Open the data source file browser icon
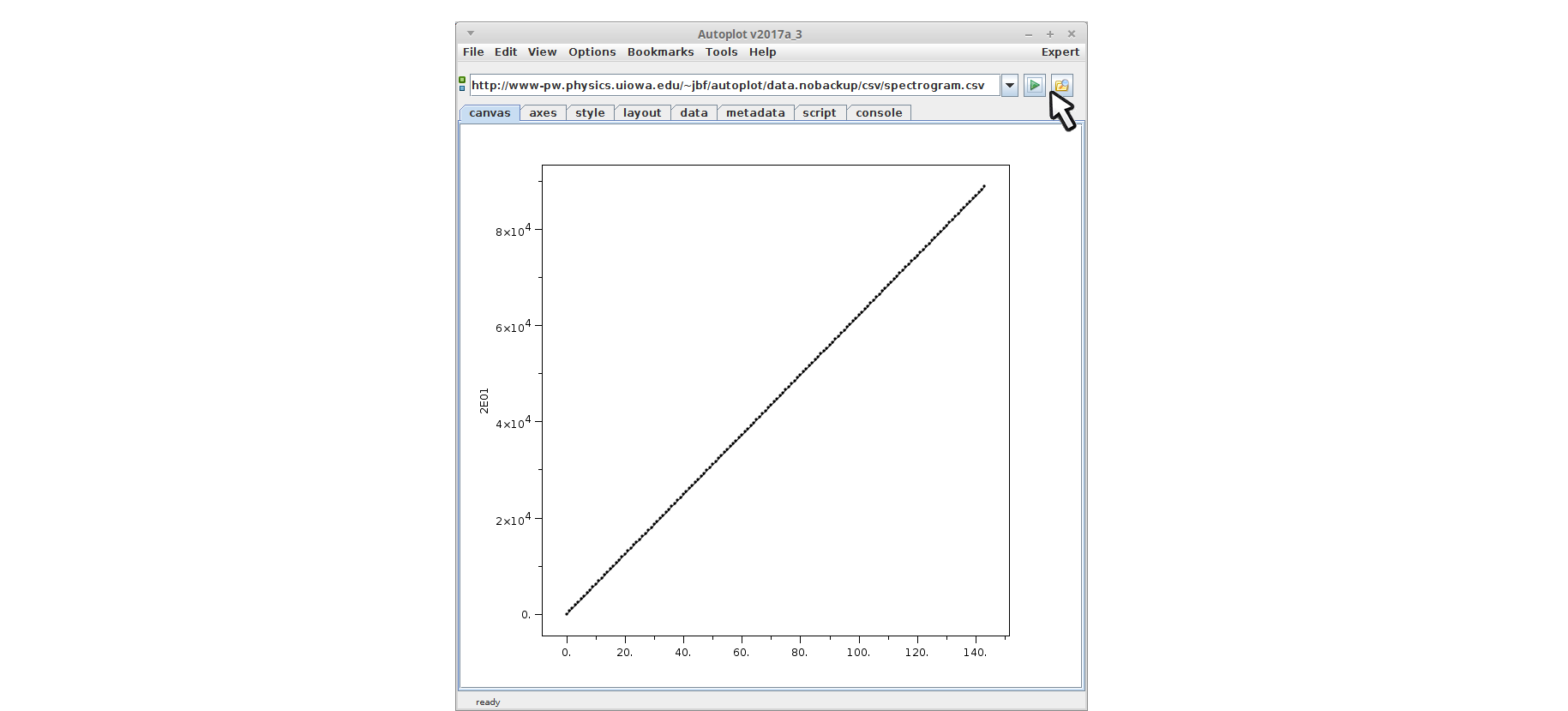The height and width of the screenshot is (711, 1568). (1062, 85)
